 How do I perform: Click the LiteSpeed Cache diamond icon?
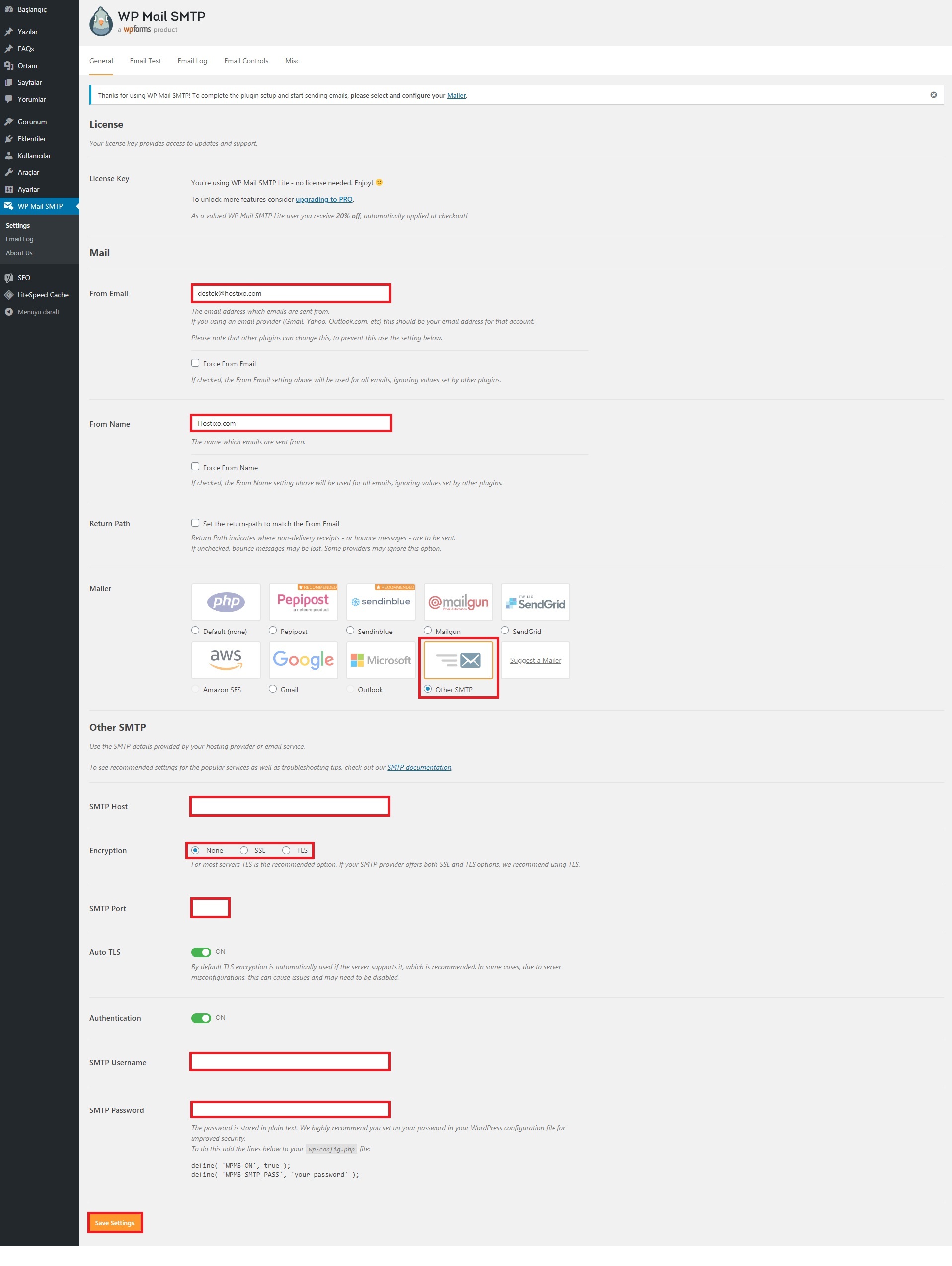click(x=8, y=295)
